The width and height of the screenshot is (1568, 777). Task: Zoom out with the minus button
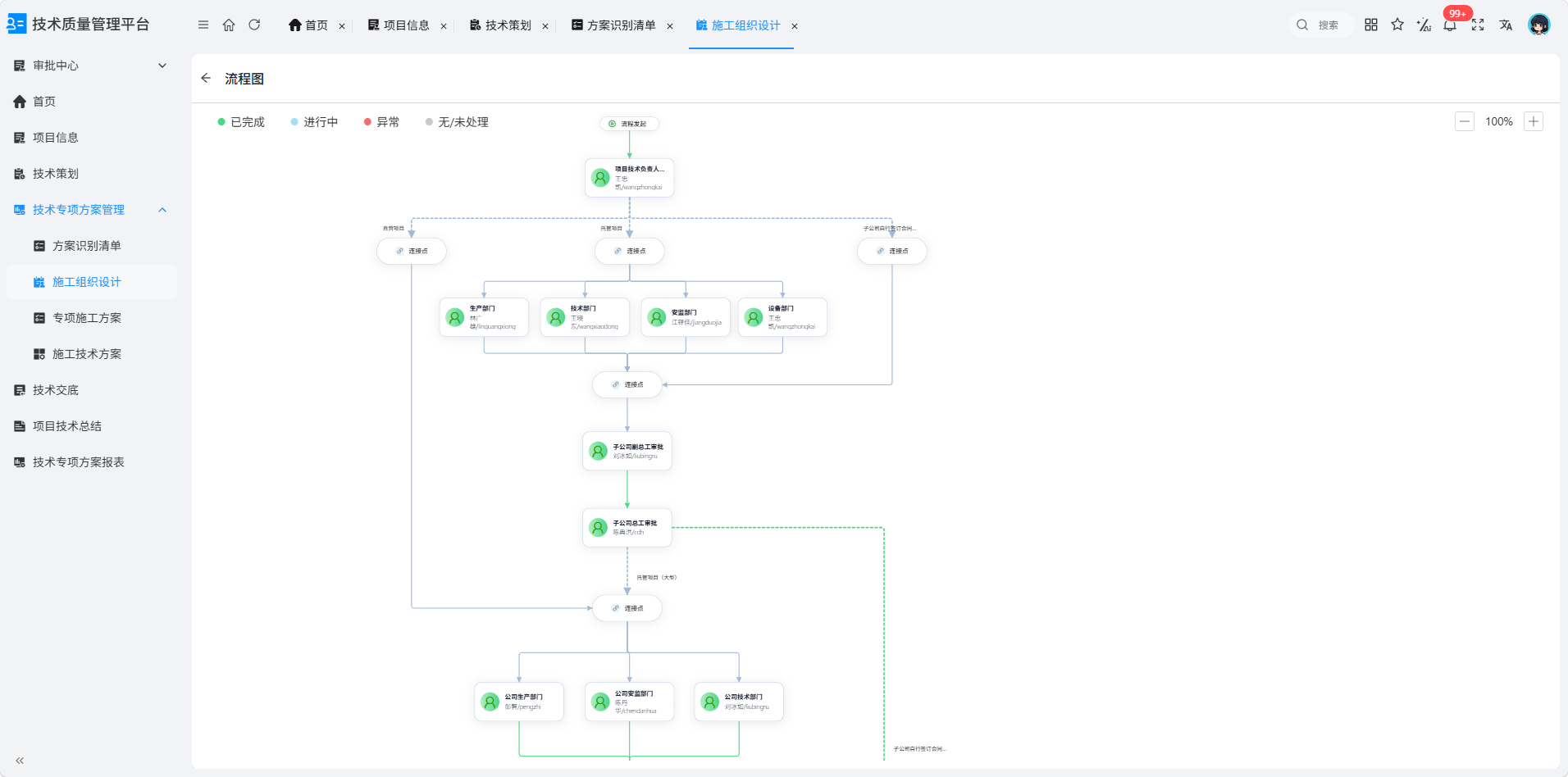click(1465, 121)
